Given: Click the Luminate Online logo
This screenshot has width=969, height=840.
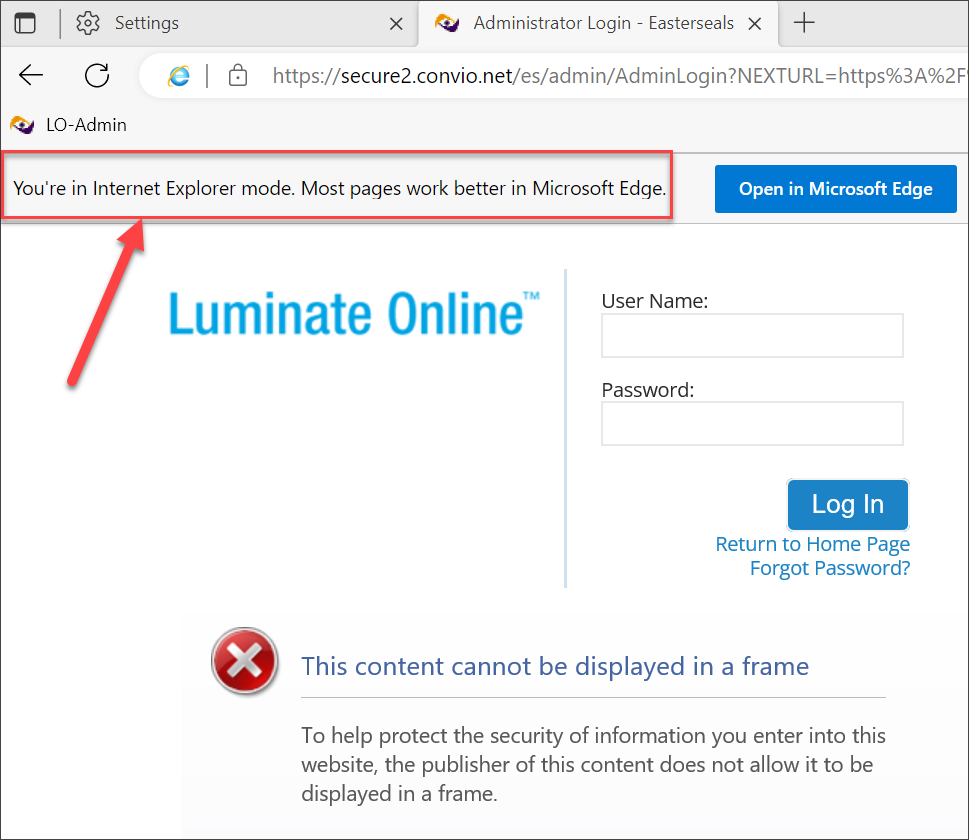Looking at the screenshot, I should pyautogui.click(x=354, y=313).
